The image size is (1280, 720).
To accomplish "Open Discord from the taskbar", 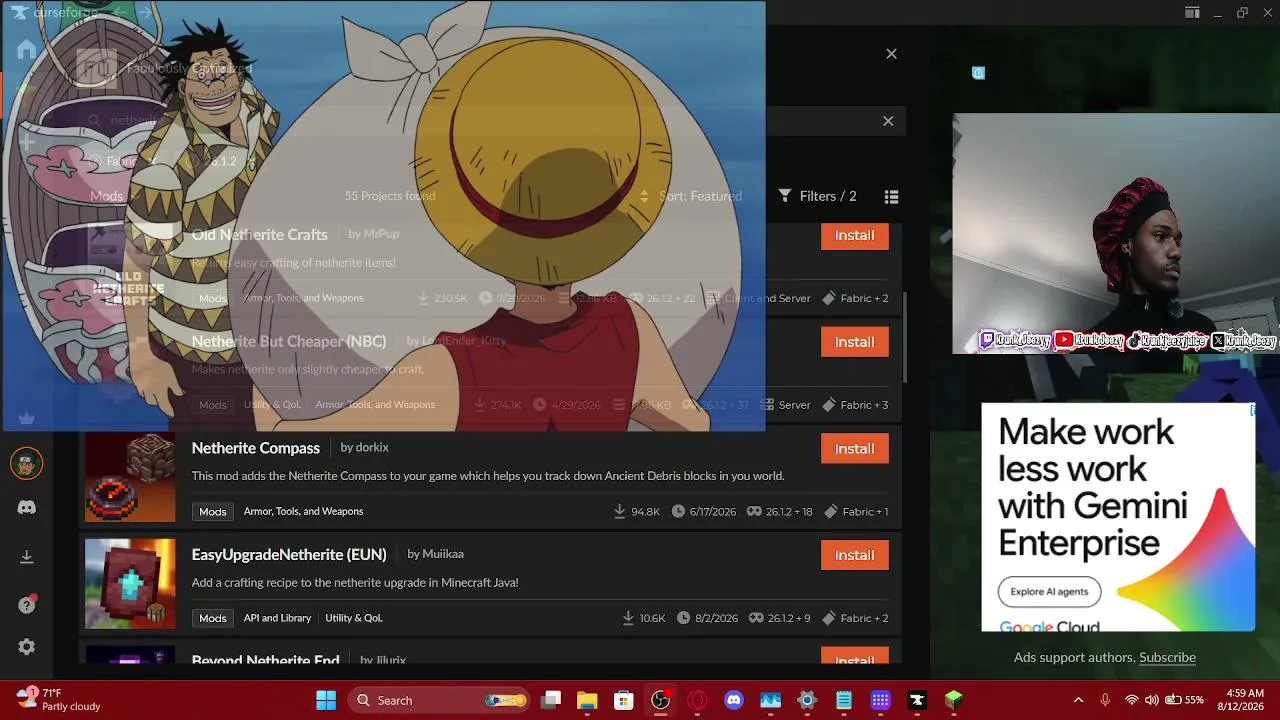I will (x=734, y=700).
